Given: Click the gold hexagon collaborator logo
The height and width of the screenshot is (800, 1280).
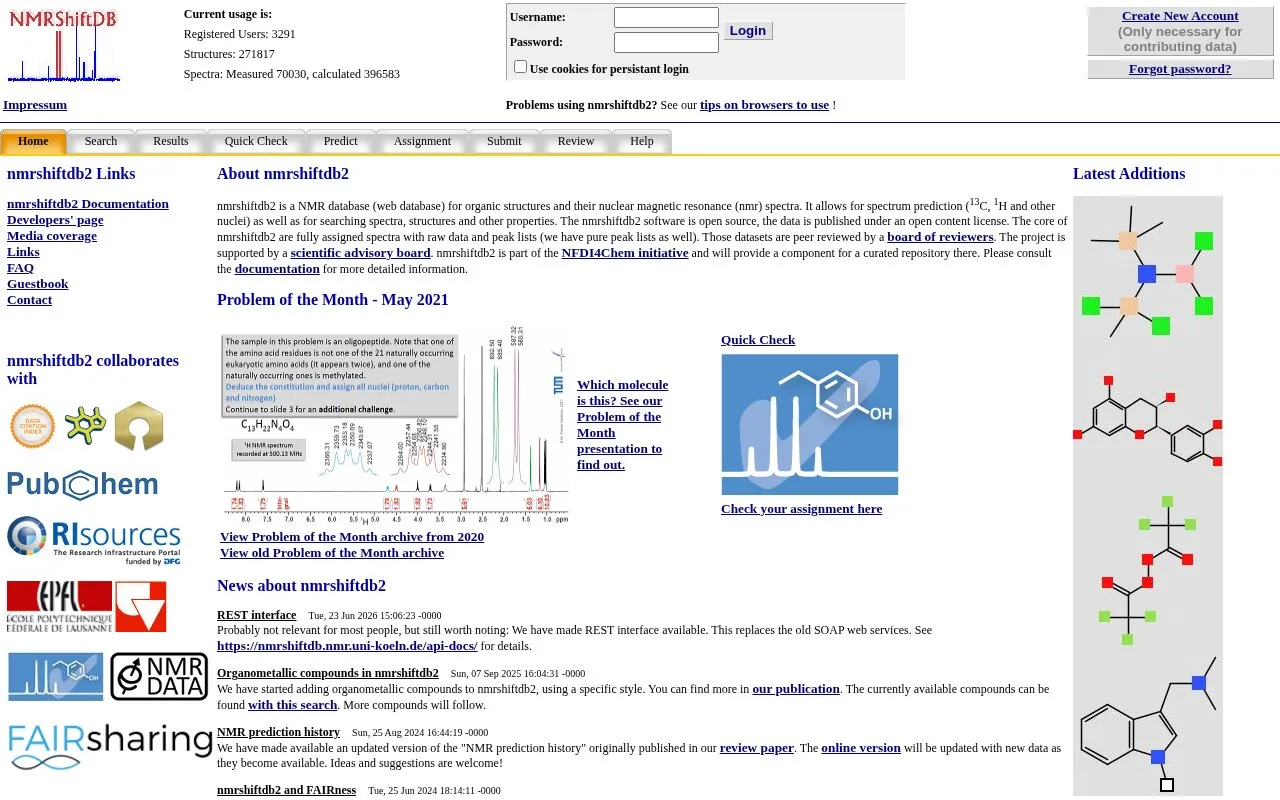Looking at the screenshot, I should [x=139, y=426].
